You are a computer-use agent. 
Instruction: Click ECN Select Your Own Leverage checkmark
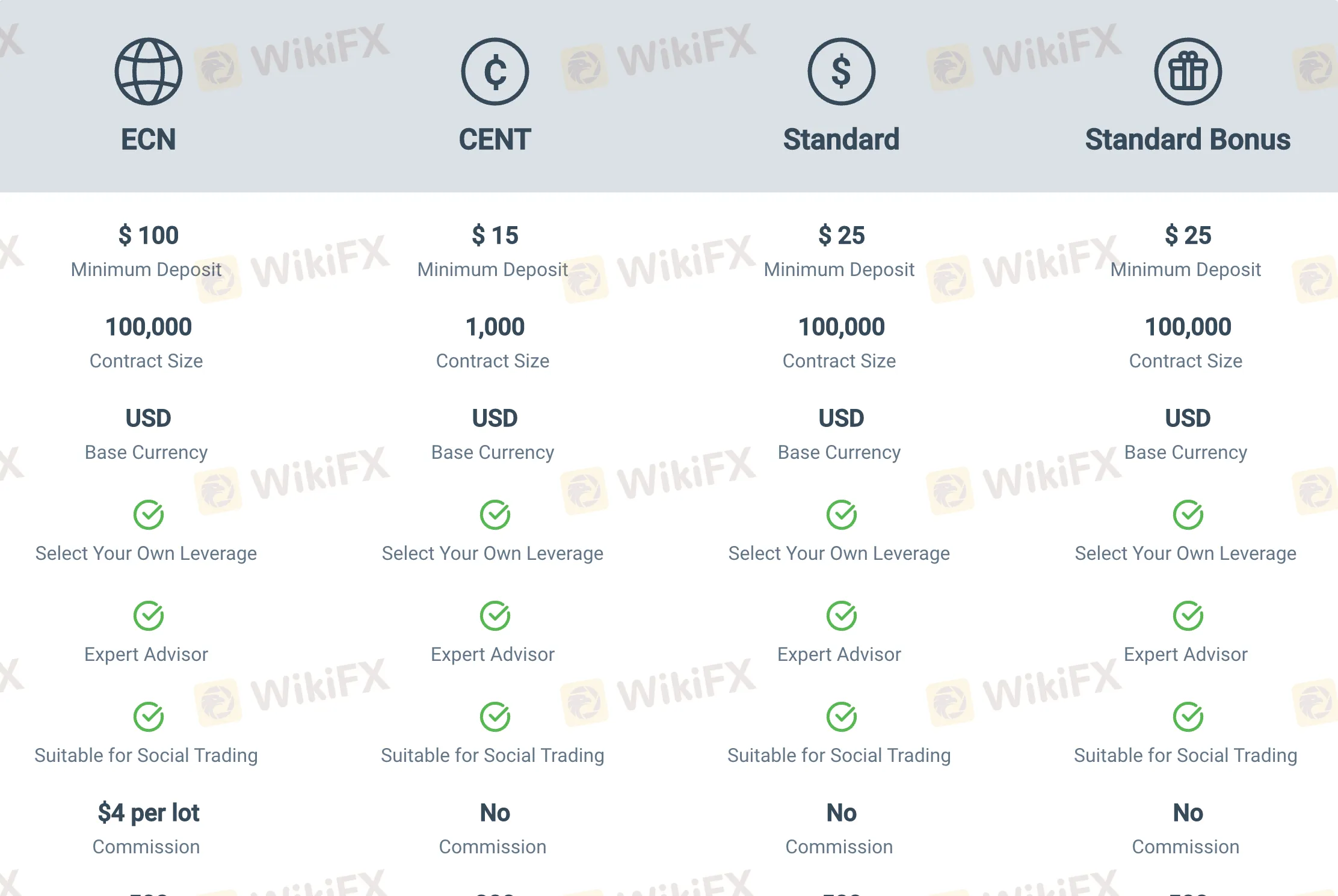149,515
